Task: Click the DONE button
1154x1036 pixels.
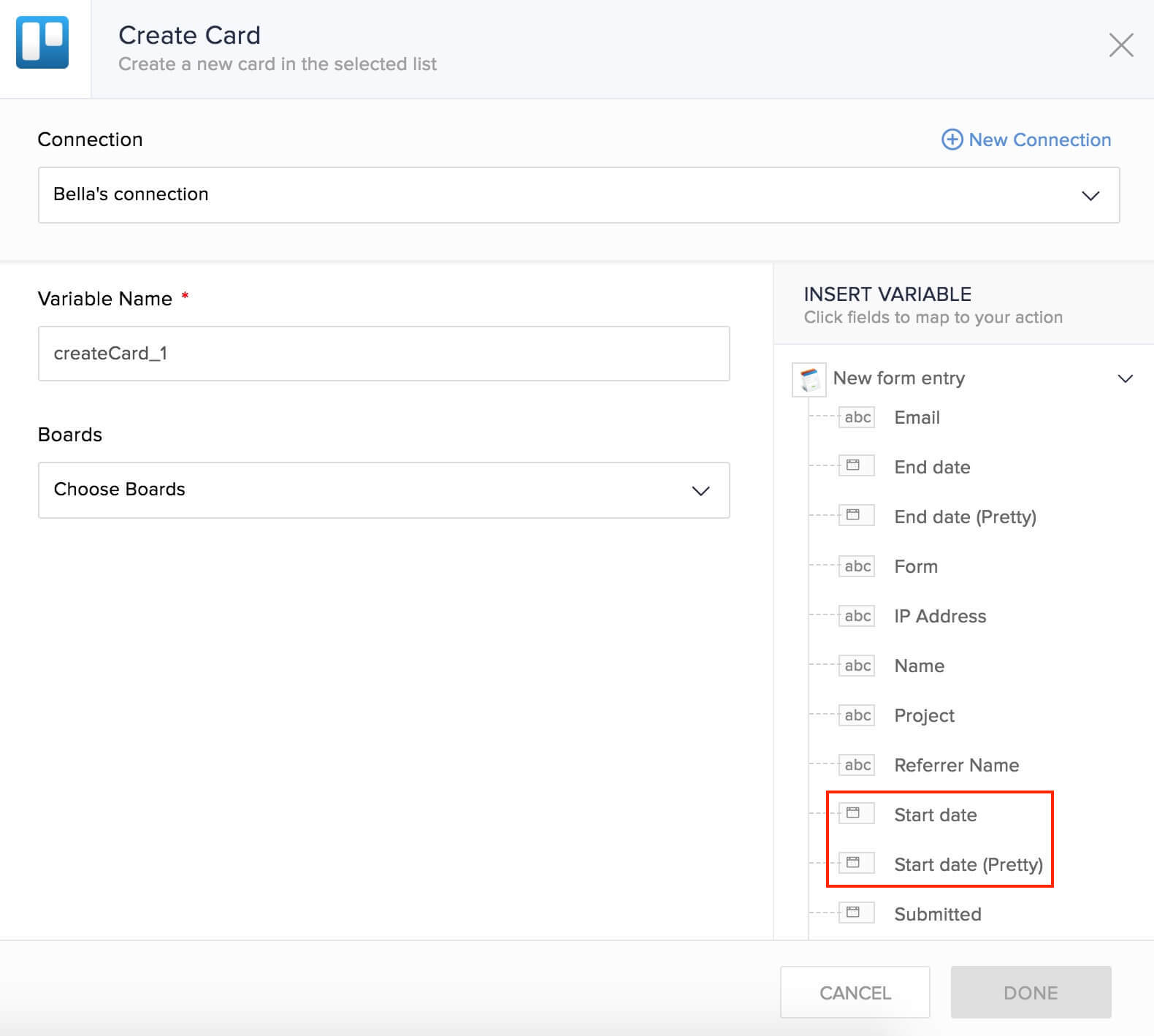Action: pos(1031,992)
